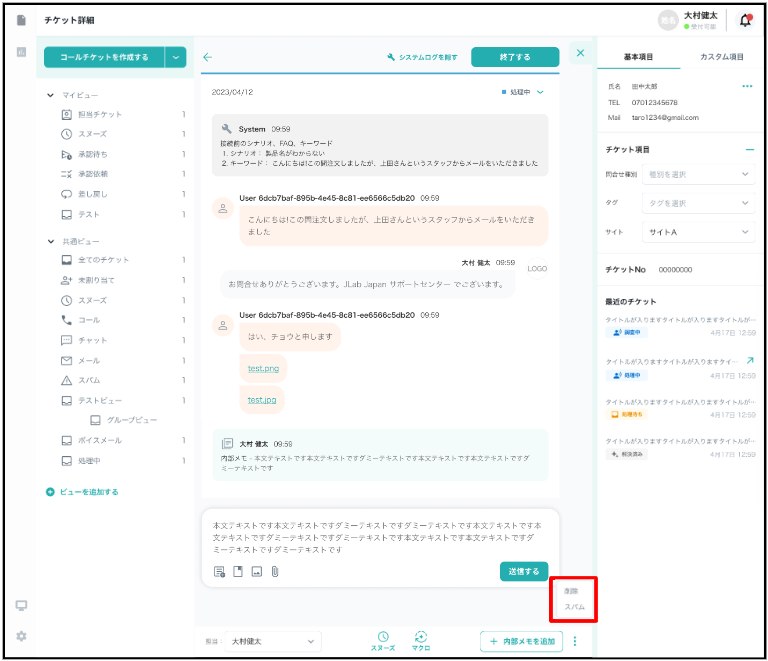Click the insert image icon in reply box
The image size is (768, 661).
[x=256, y=572]
